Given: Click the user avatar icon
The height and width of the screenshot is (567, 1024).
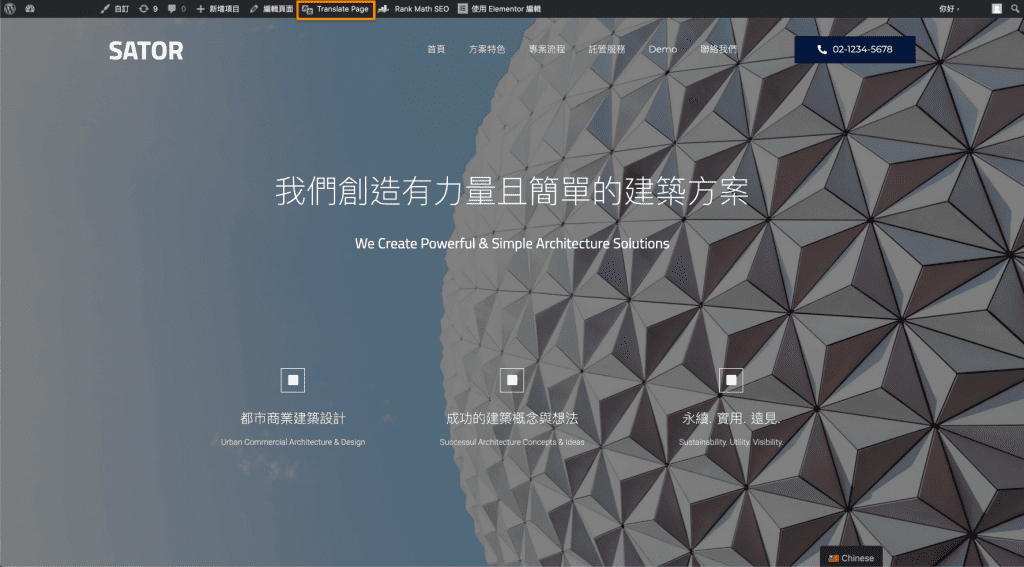Looking at the screenshot, I should pyautogui.click(x=996, y=8).
